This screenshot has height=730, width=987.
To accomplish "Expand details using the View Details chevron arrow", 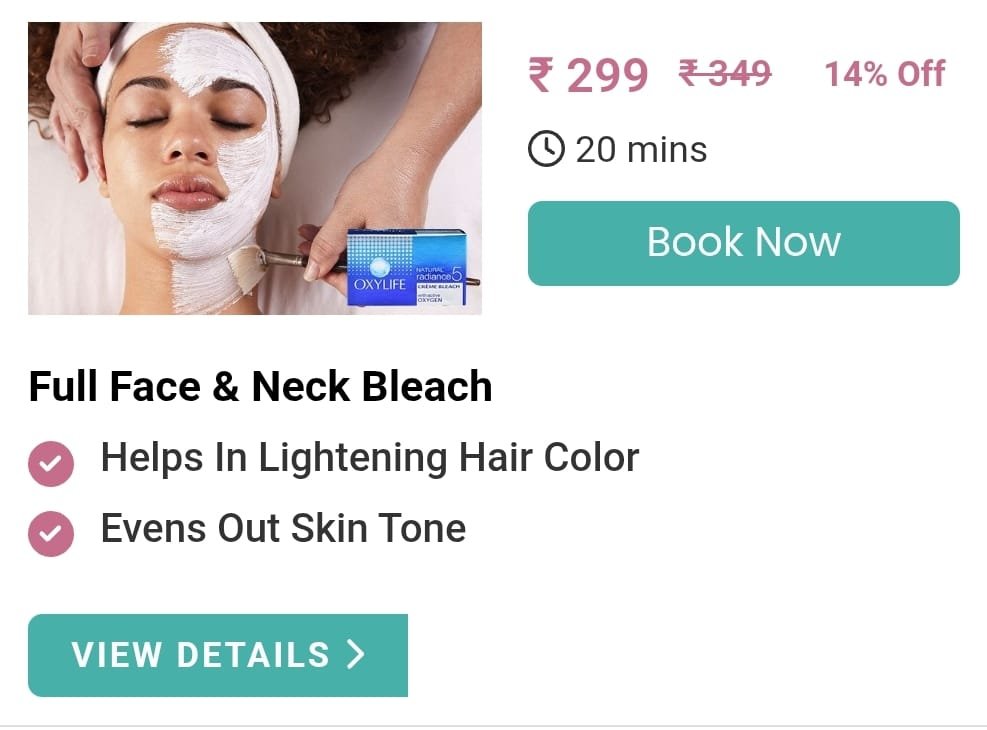I will pyautogui.click(x=356, y=654).
